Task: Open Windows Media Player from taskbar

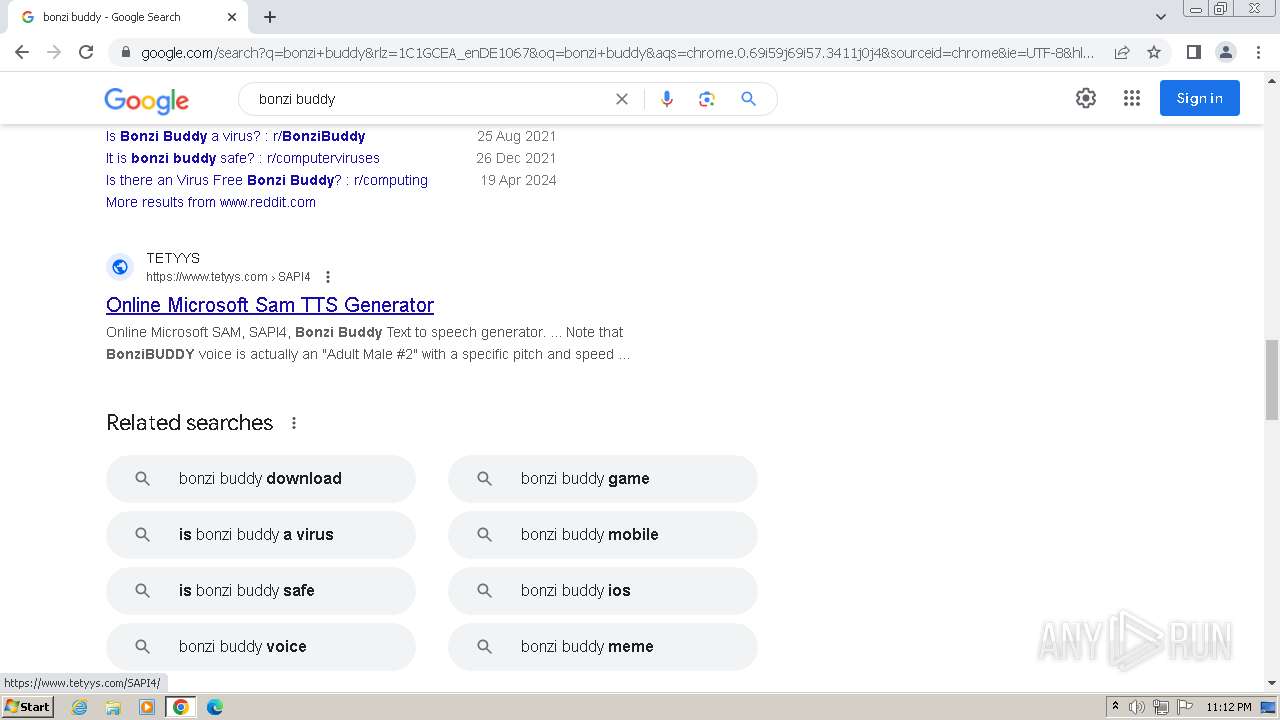Action: pyautogui.click(x=147, y=707)
